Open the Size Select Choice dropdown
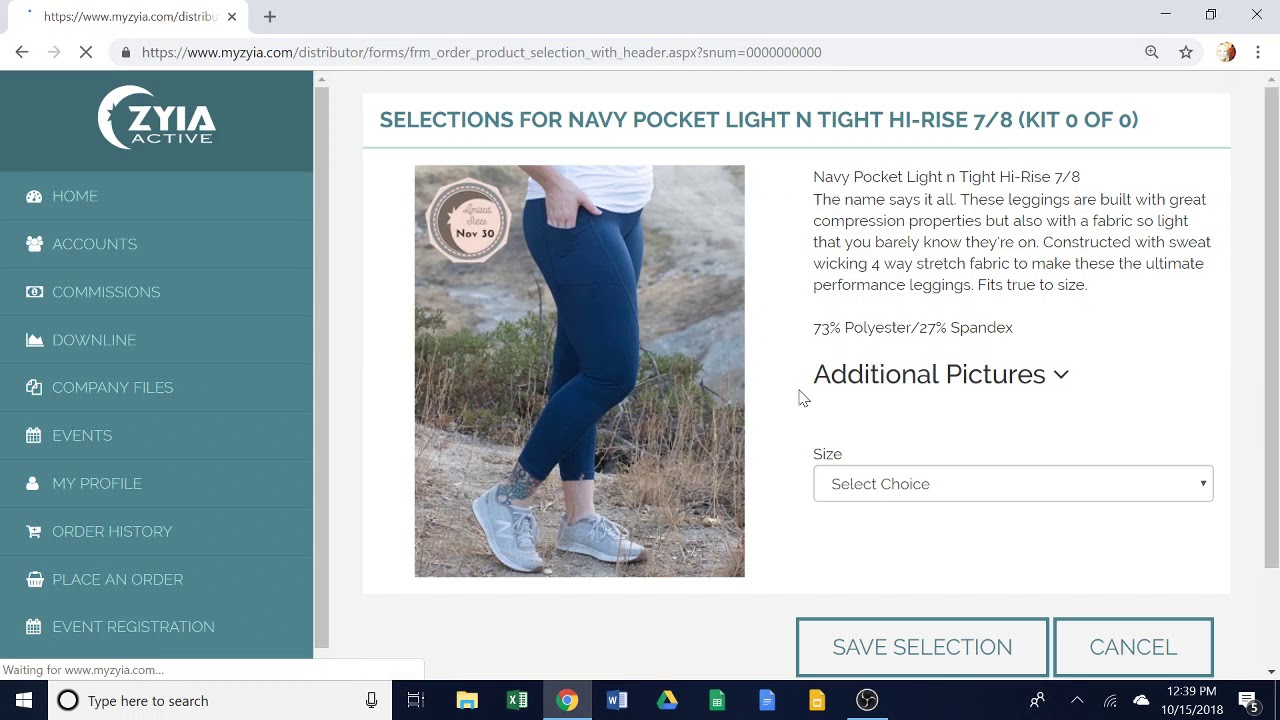1280x720 pixels. [1013, 484]
